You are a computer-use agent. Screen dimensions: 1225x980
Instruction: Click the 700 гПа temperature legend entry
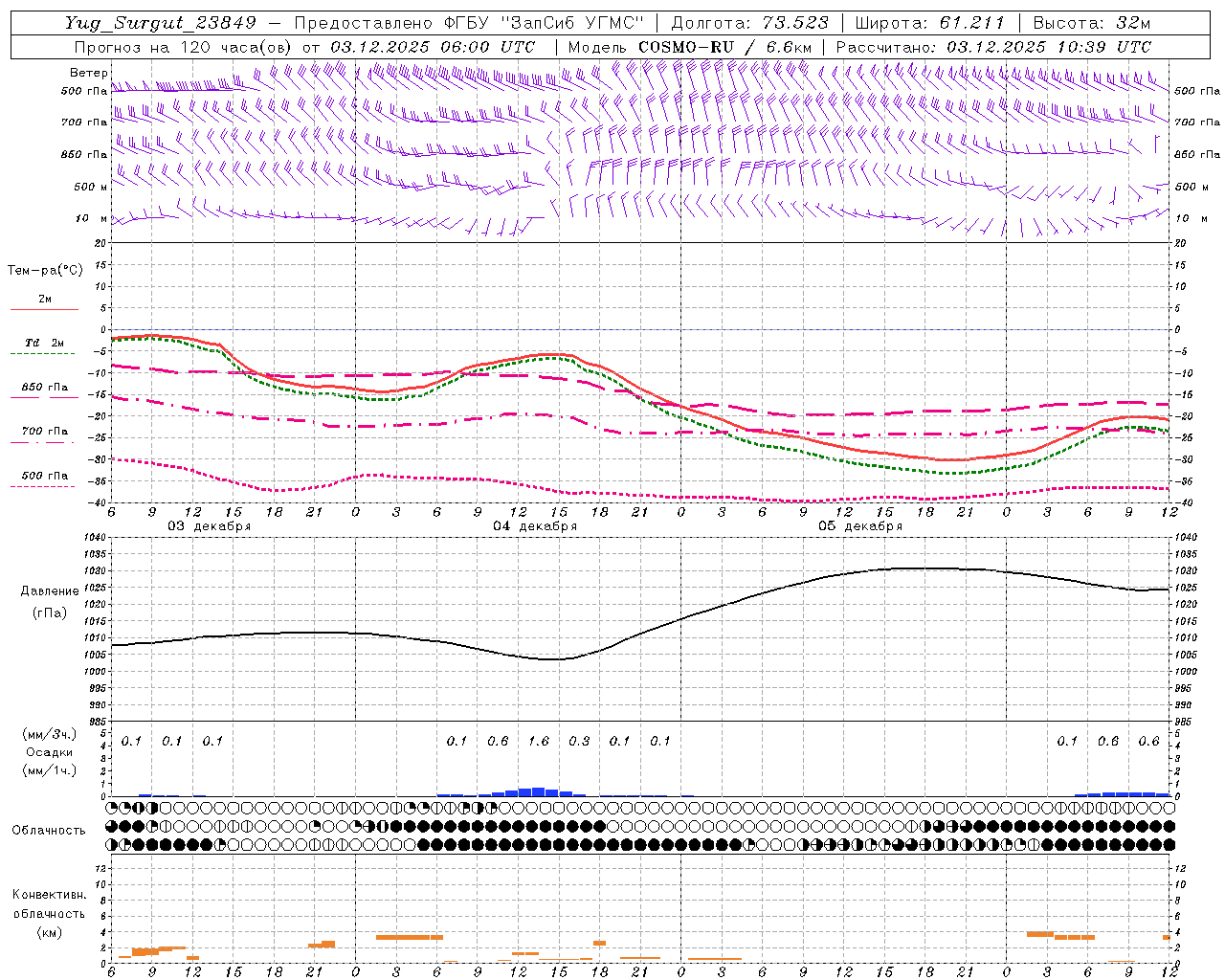click(x=45, y=432)
